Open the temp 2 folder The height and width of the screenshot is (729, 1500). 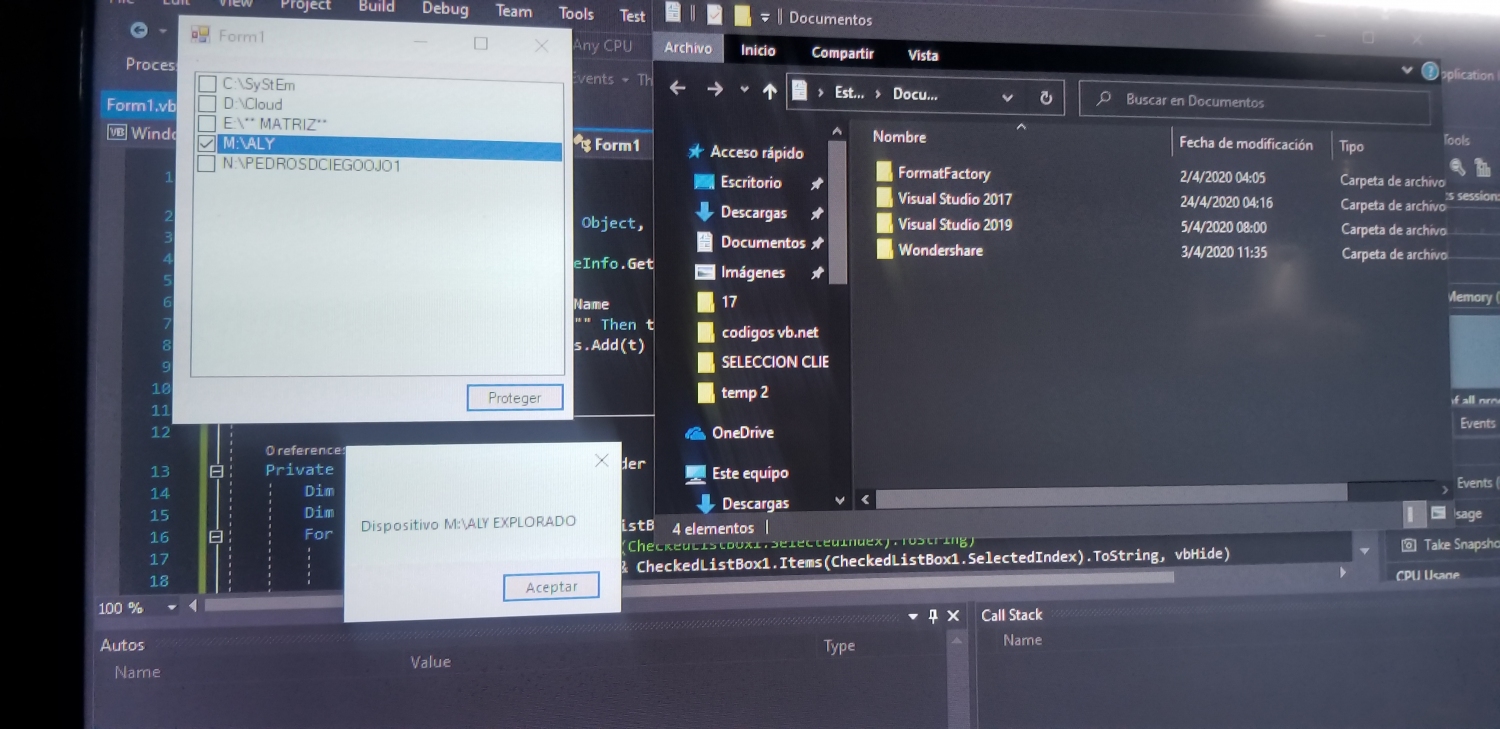[x=745, y=392]
